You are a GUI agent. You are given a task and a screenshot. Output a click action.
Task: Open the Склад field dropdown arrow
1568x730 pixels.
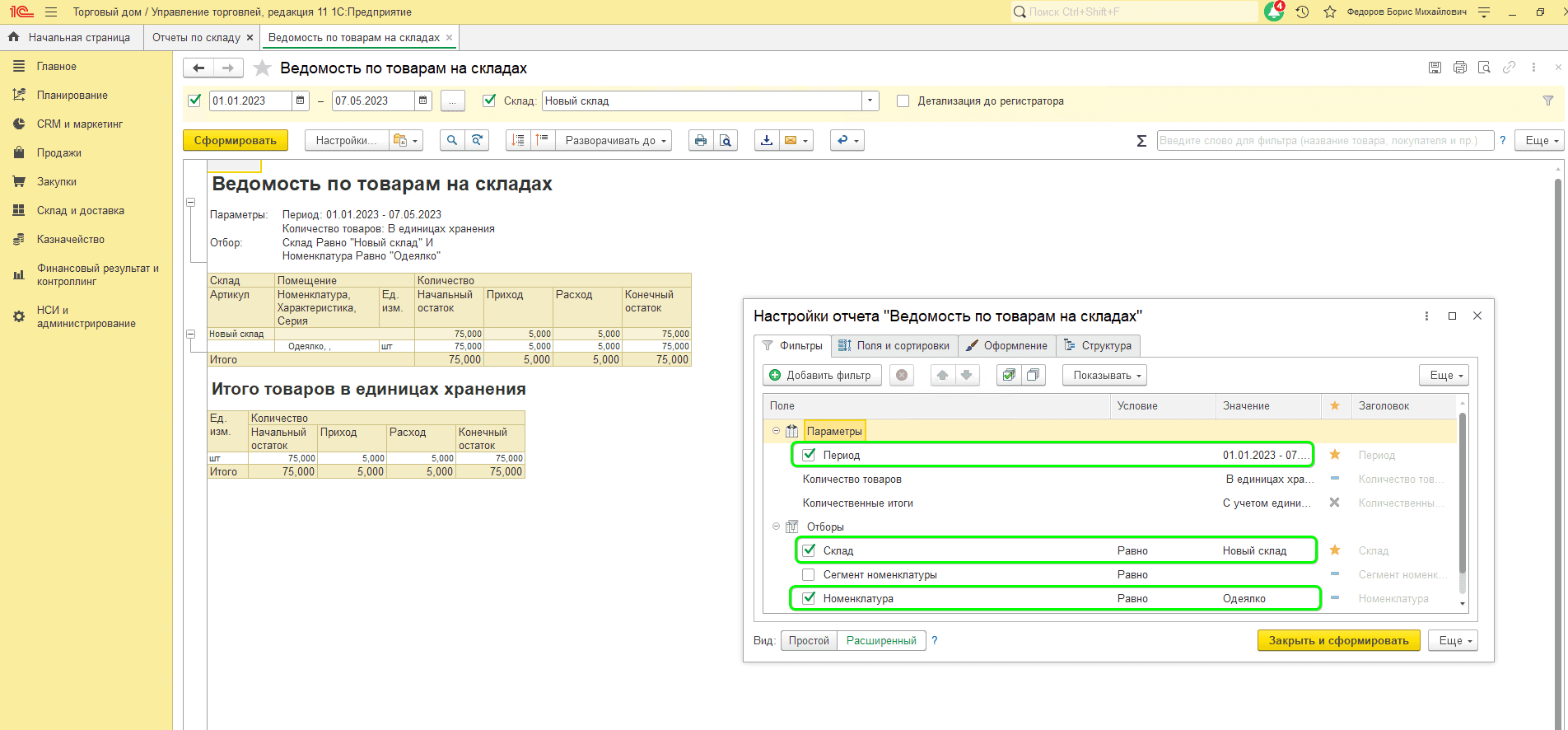870,101
